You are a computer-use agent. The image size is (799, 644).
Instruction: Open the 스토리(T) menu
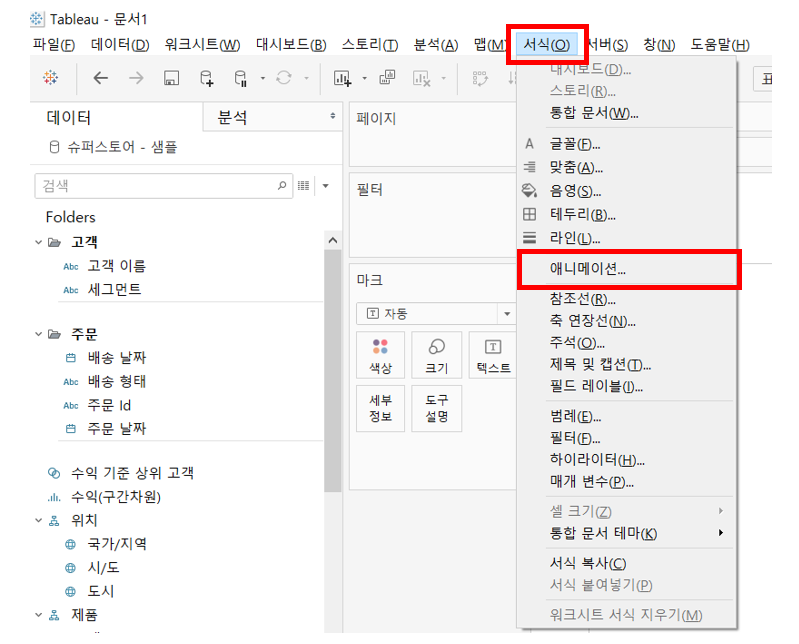(x=370, y=45)
